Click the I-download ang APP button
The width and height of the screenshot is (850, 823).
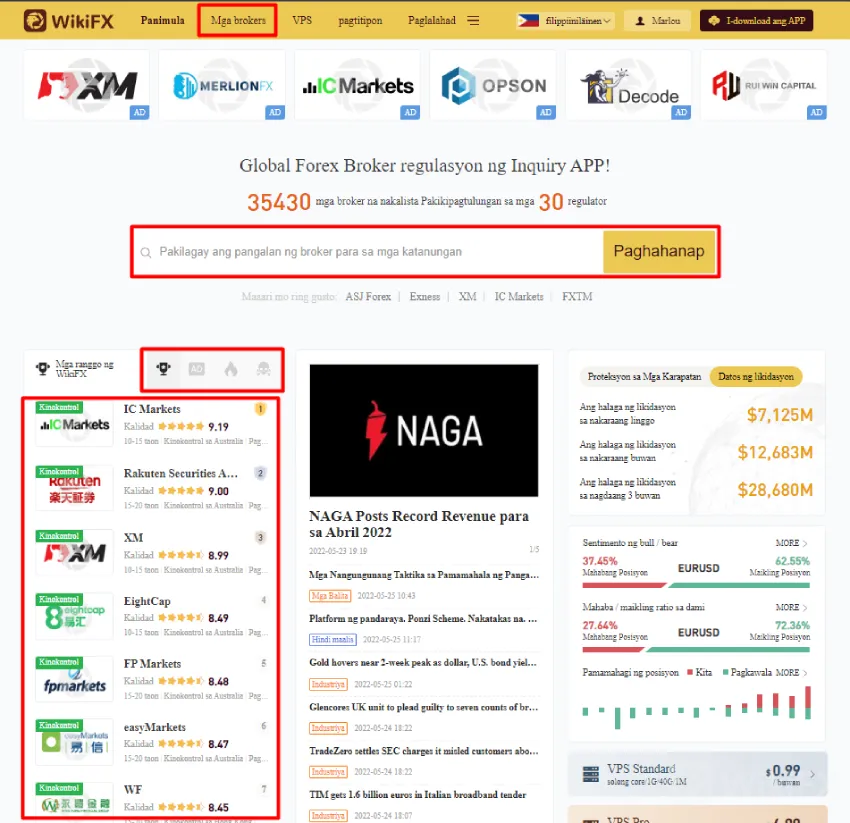tap(756, 21)
